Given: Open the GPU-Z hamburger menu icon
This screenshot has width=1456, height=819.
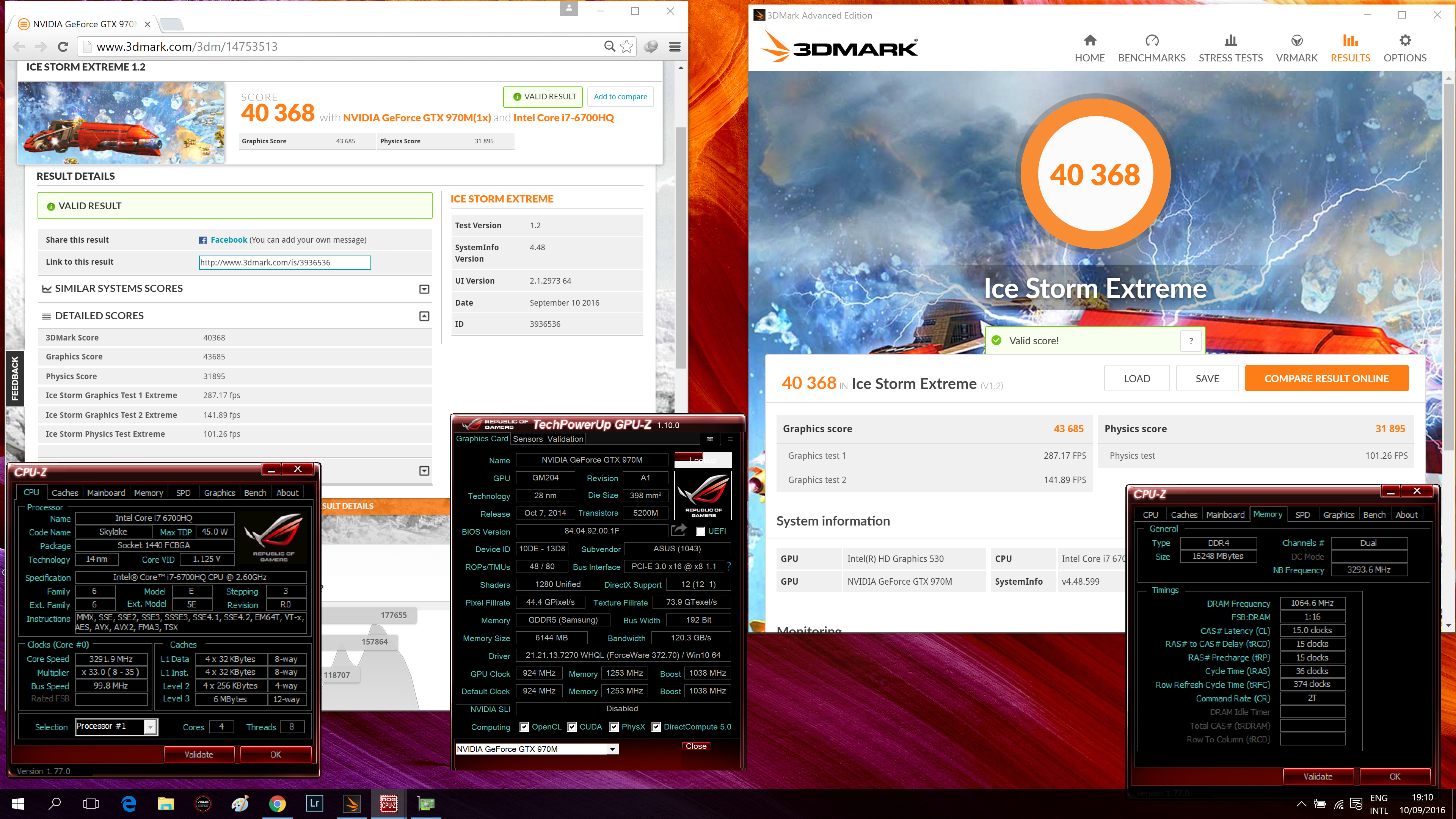Looking at the screenshot, I should tap(730, 439).
